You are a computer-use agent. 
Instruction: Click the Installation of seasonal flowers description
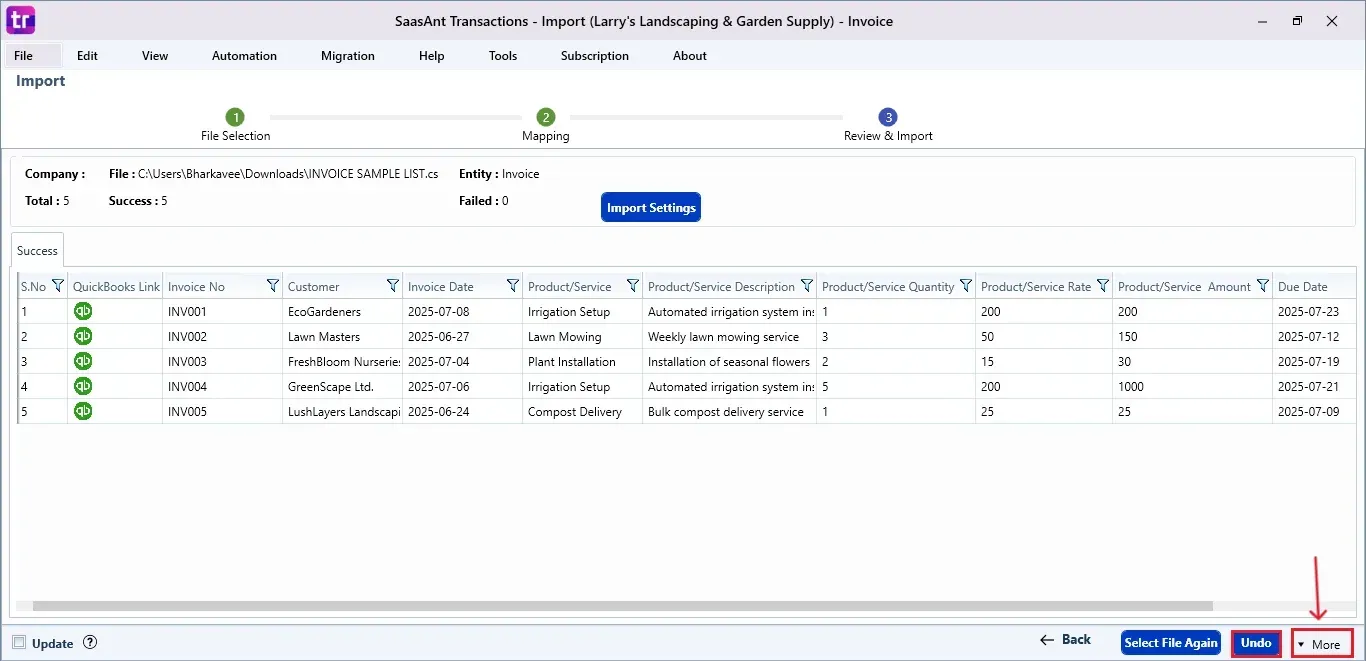pos(729,361)
